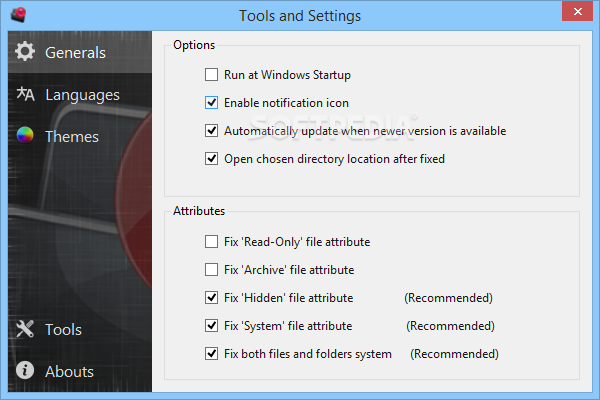Open the Tools section label
This screenshot has width=600, height=400.
pos(63,329)
